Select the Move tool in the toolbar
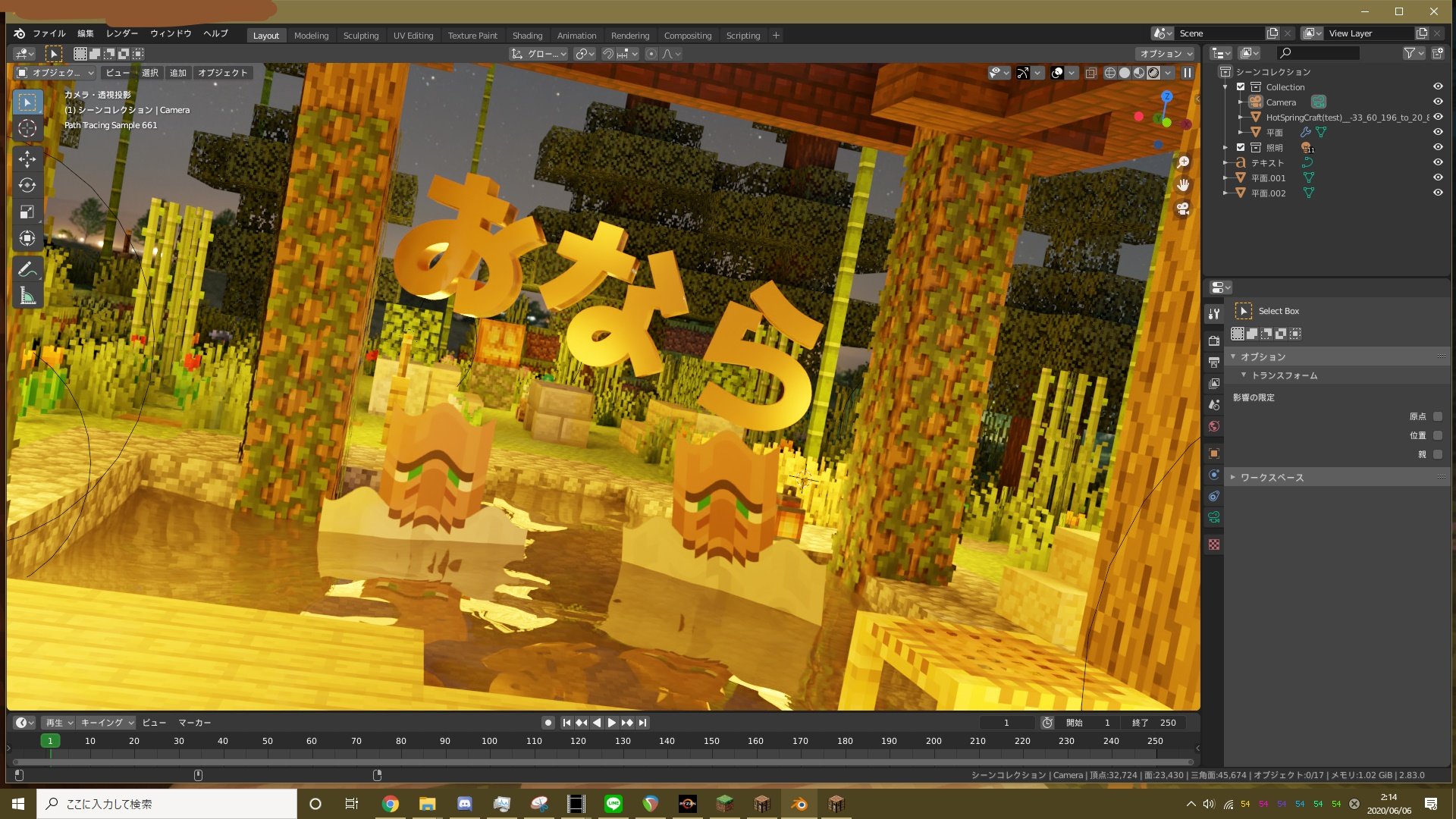The image size is (1456, 819). pos(27,159)
